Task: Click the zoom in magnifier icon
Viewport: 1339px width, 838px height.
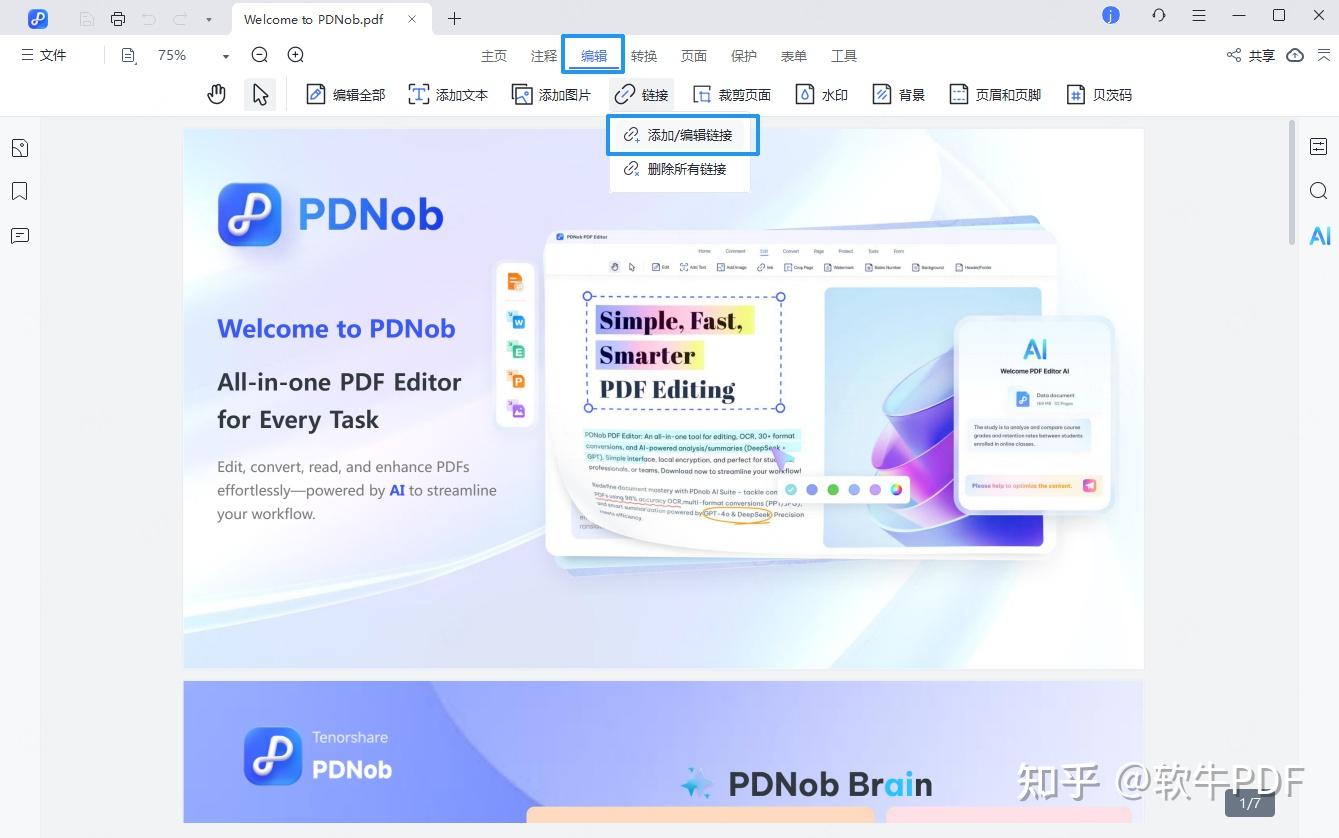Action: click(296, 56)
